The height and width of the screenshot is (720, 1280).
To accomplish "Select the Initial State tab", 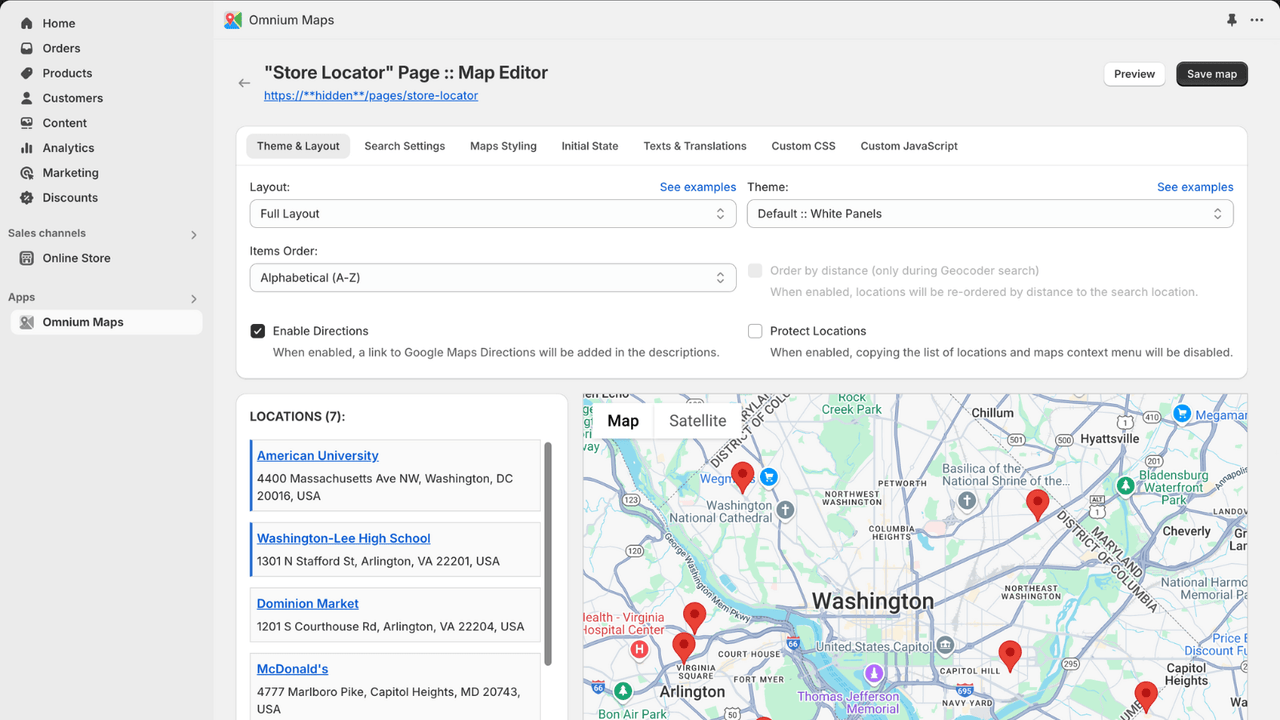I will (x=590, y=146).
